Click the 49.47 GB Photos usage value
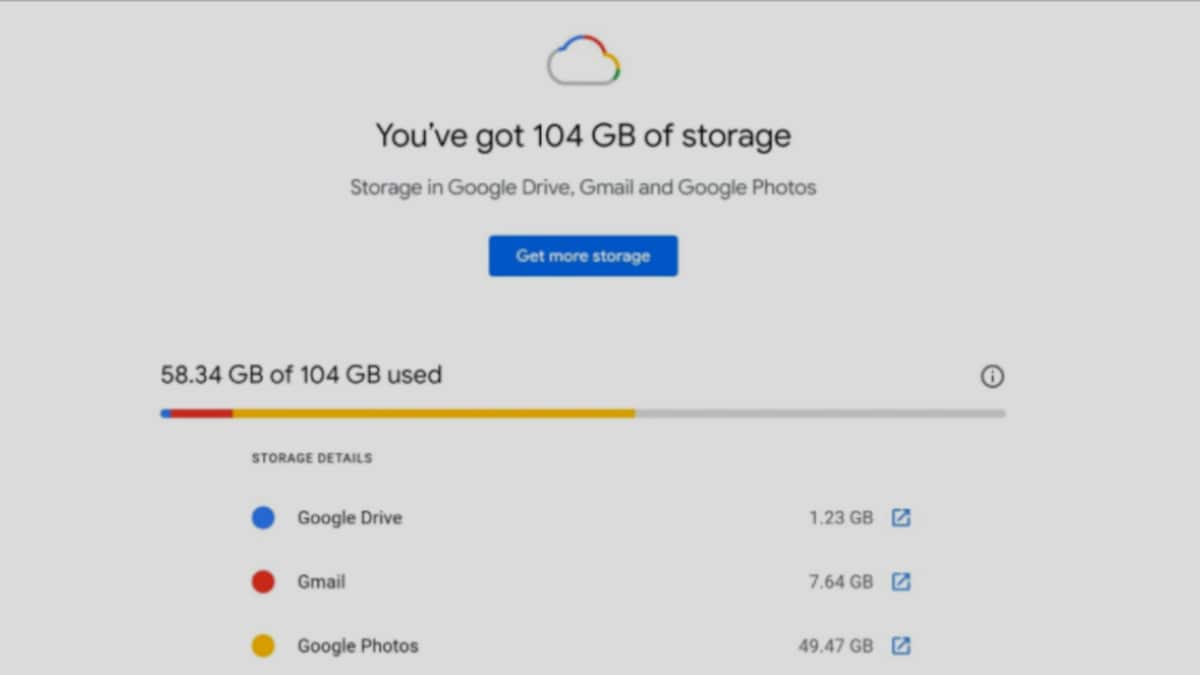Screen dimensions: 1200x675 click(x=835, y=646)
